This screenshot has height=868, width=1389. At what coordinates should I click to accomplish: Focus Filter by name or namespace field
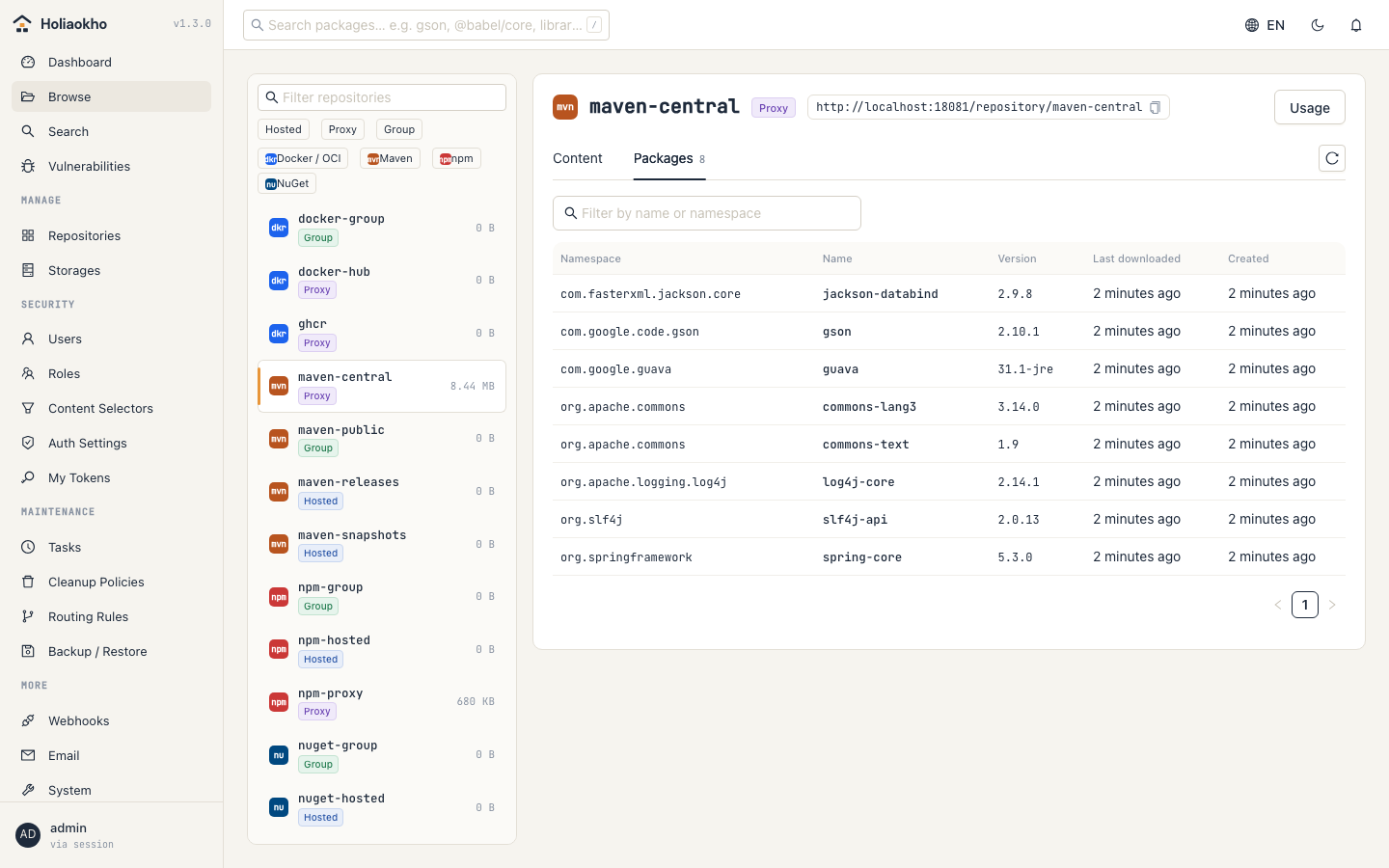coord(707,213)
